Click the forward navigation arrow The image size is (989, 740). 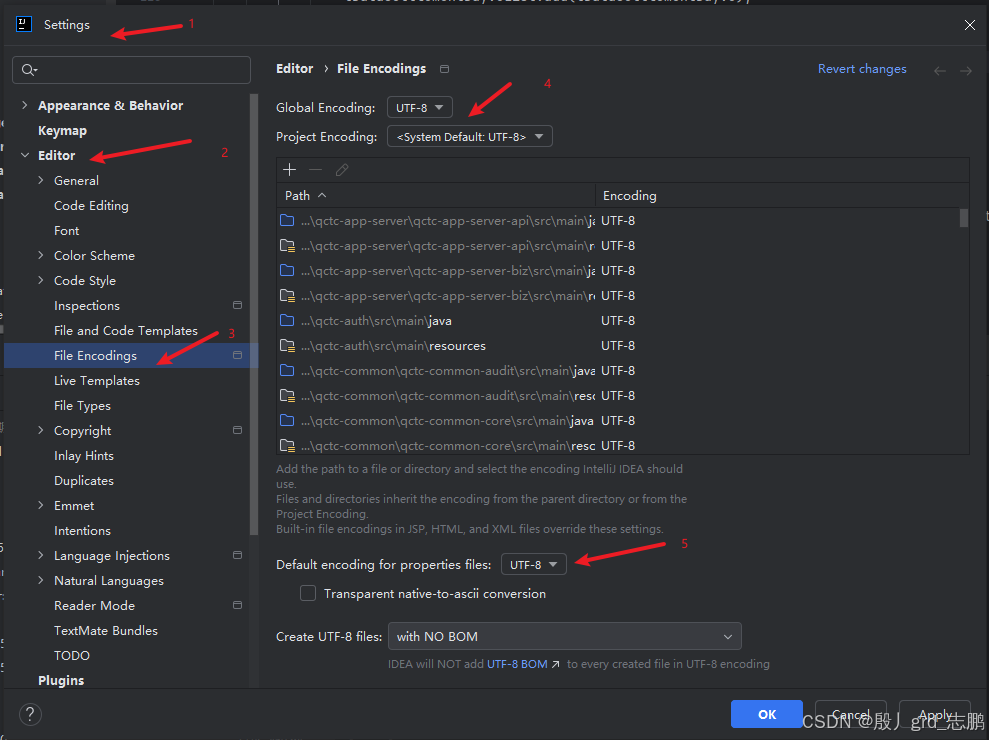coord(966,71)
